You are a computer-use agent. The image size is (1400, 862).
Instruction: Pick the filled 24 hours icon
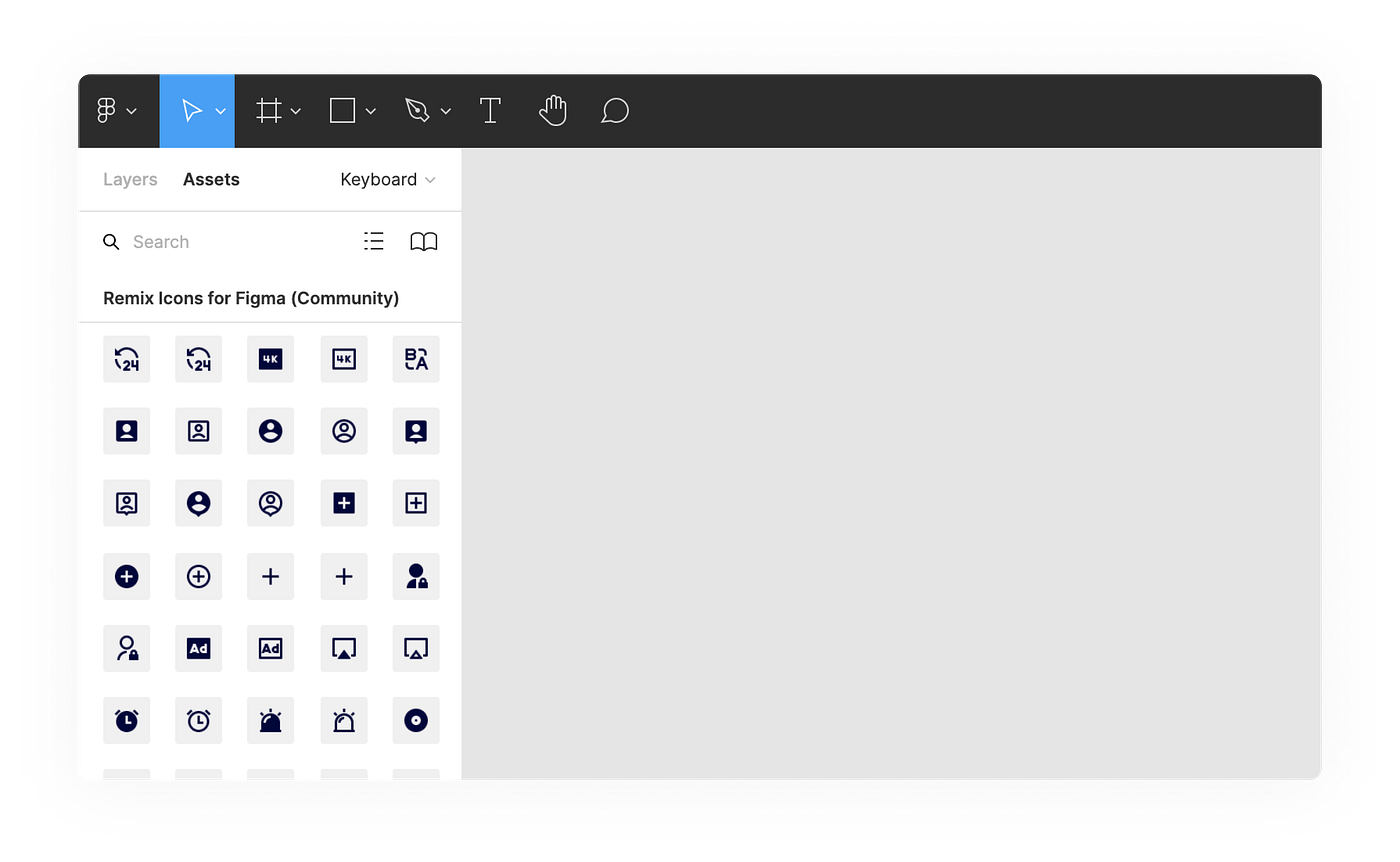coord(127,359)
